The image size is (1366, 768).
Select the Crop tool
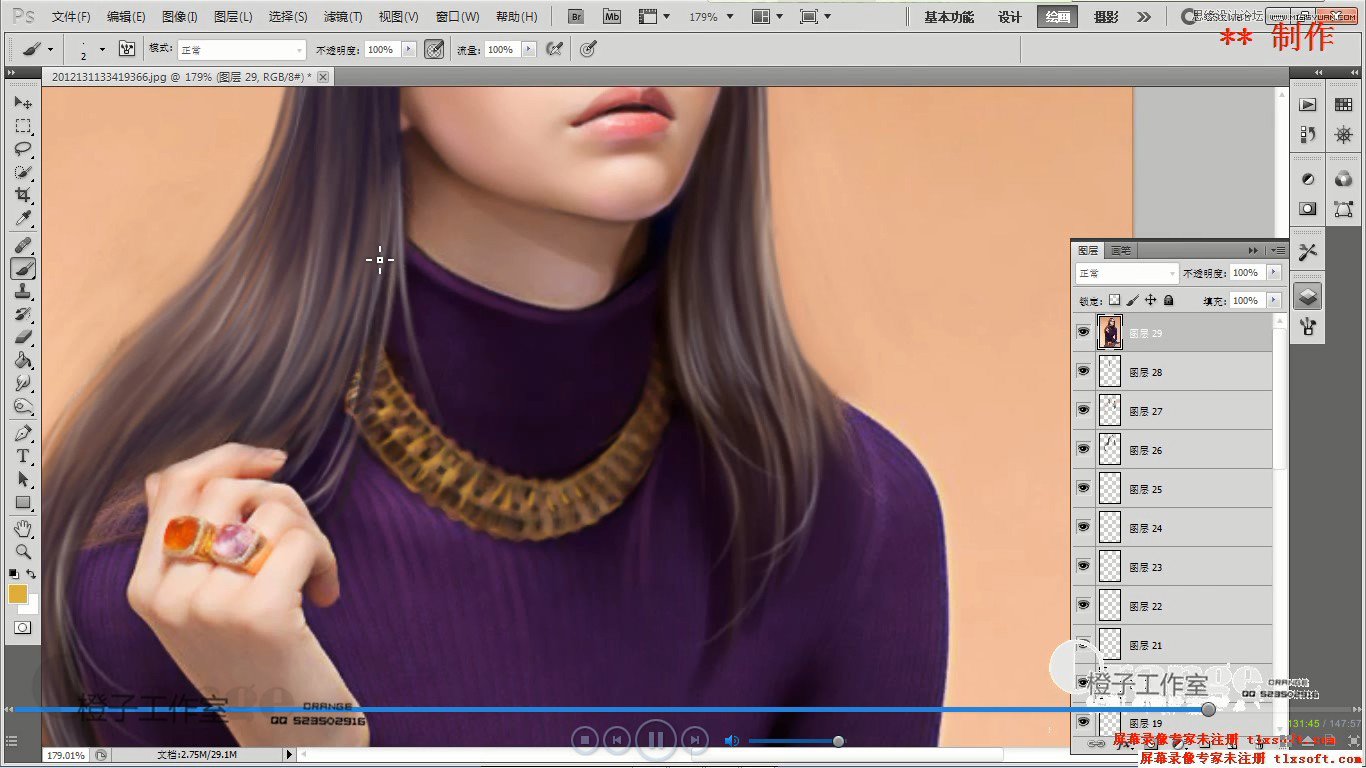coord(22,195)
